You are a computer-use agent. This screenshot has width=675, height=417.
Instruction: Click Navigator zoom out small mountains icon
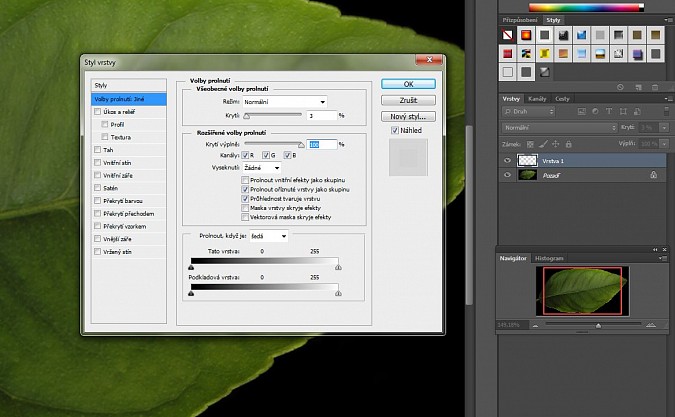tap(536, 326)
